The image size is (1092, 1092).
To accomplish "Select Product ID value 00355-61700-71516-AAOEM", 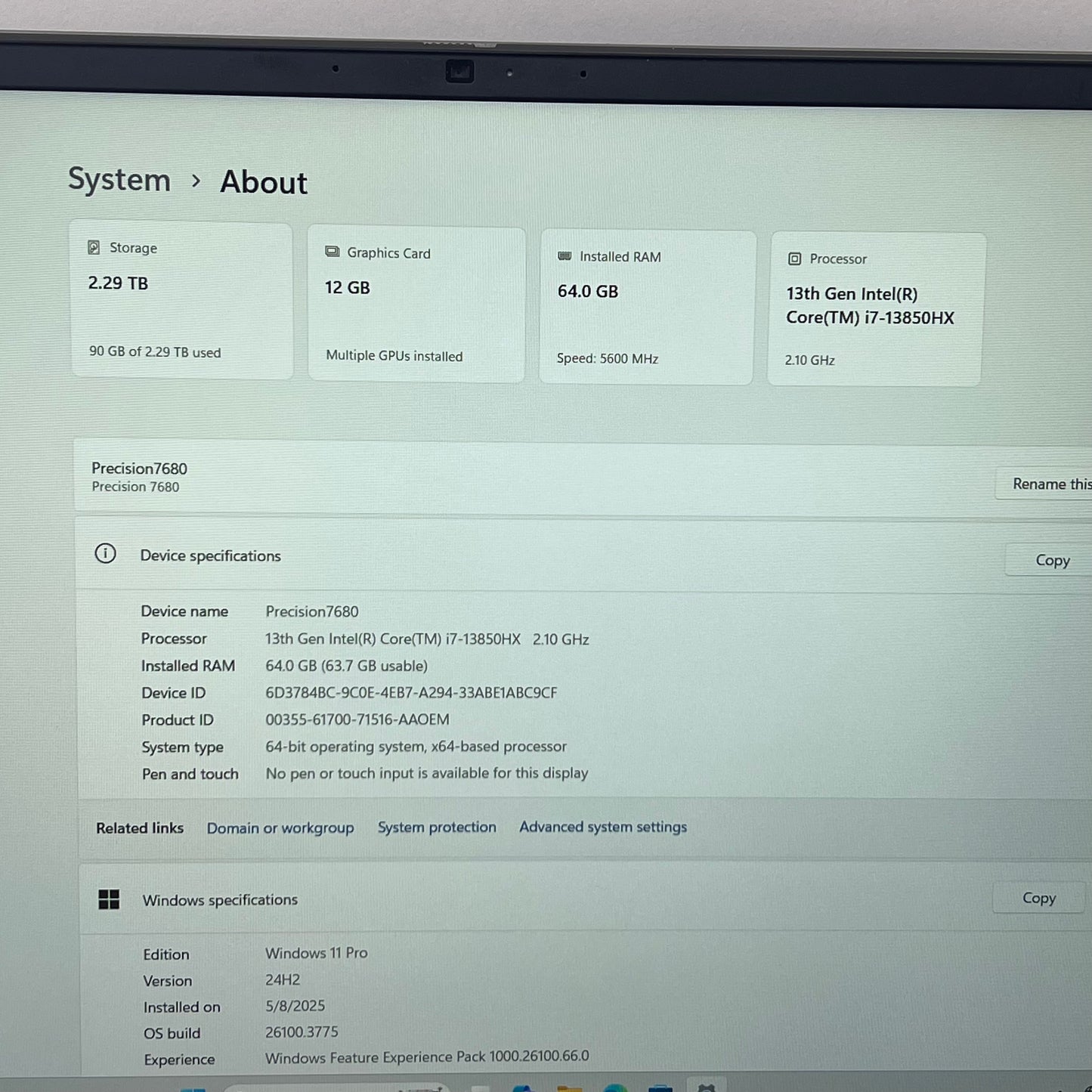I will [357, 719].
